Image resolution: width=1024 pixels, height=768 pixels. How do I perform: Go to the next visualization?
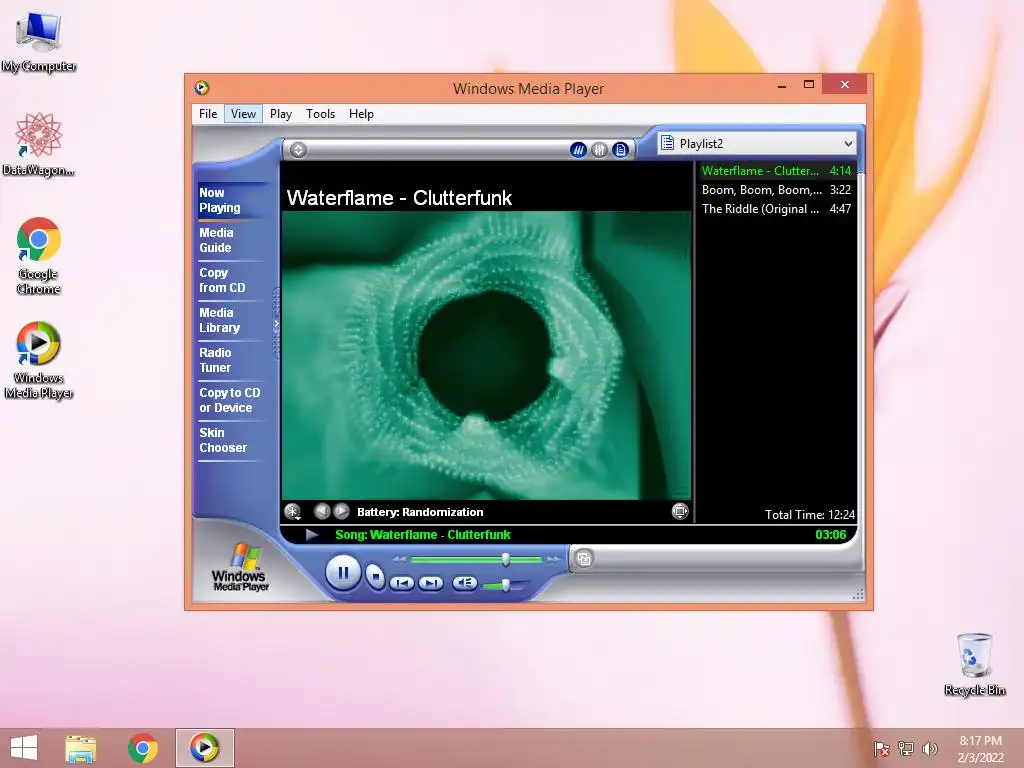pos(341,511)
